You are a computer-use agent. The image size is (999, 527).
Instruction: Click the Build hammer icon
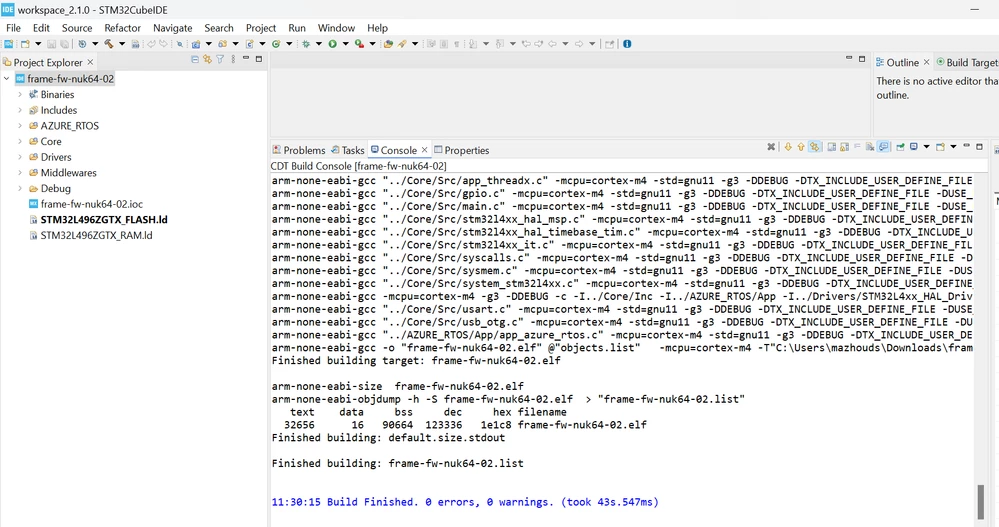109,44
